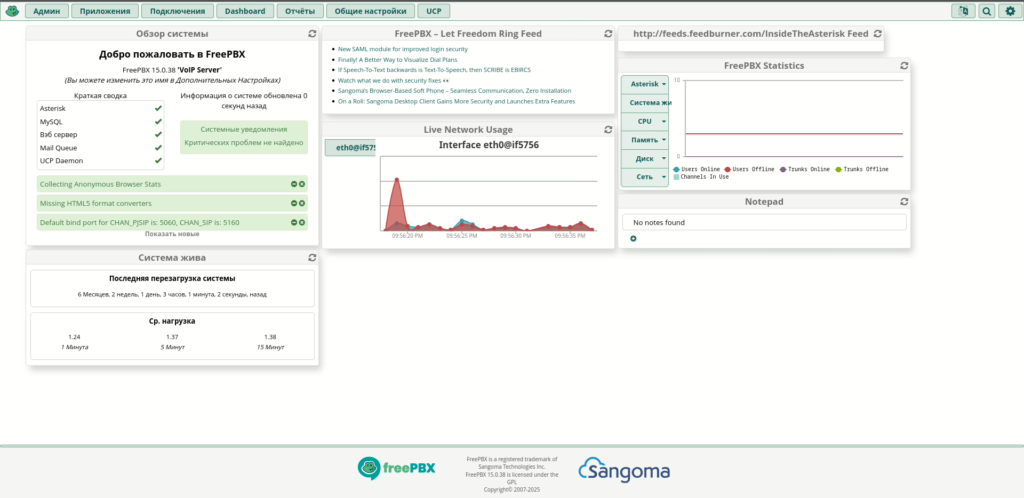Add a new note with plus icon
The image size is (1024, 498).
[633, 239]
